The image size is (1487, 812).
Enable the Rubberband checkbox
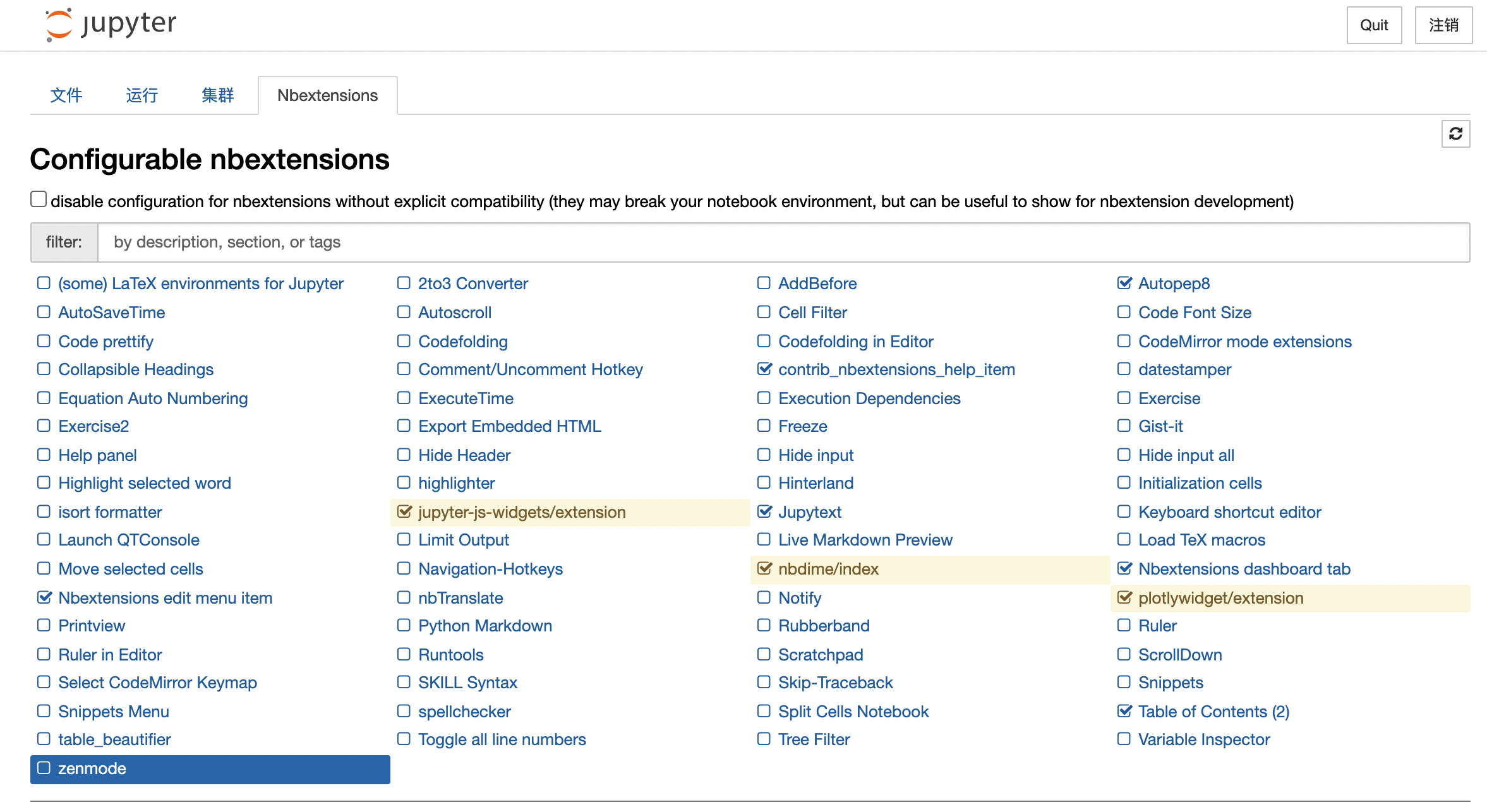click(x=764, y=625)
